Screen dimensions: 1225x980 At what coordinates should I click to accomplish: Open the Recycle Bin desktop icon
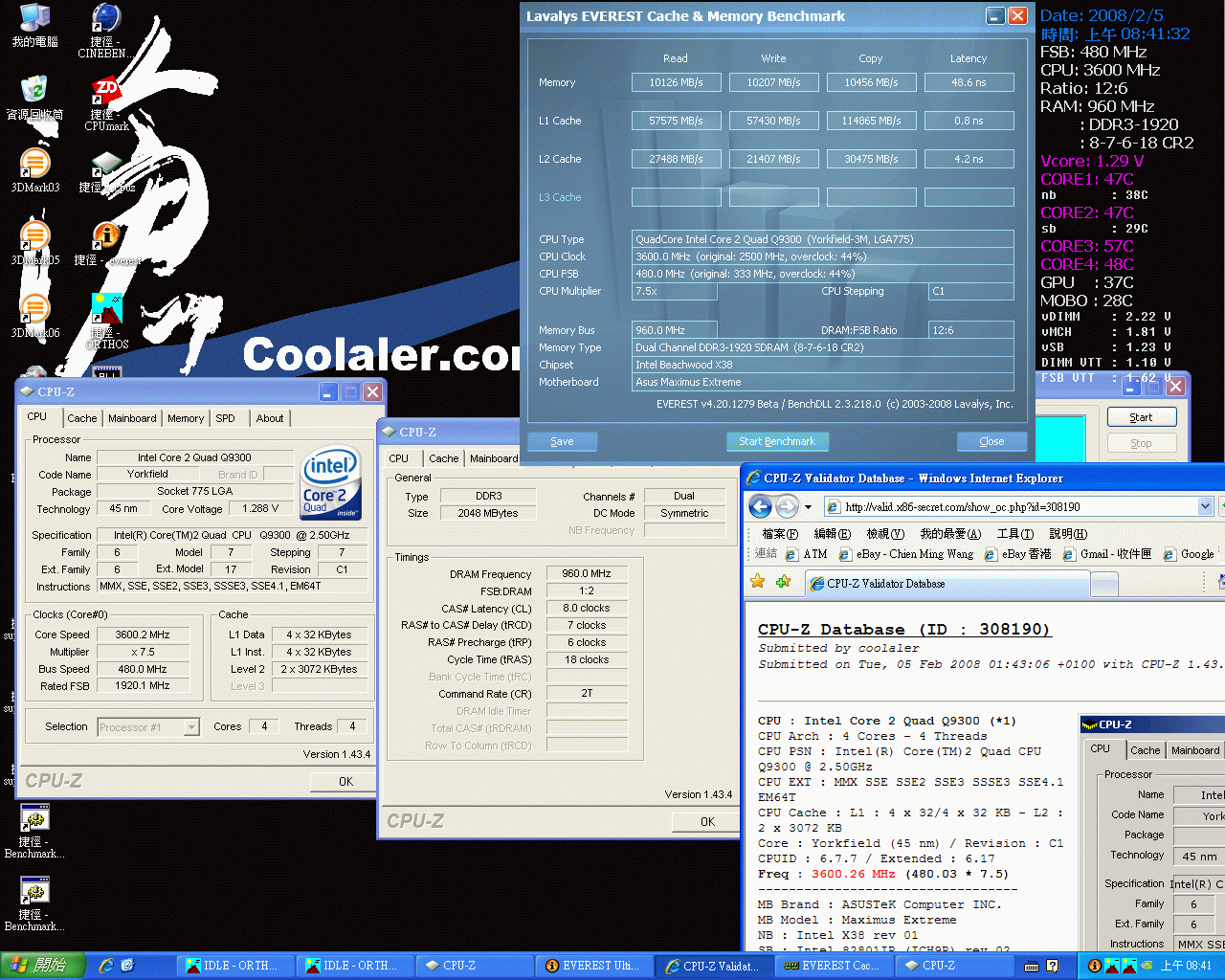click(x=34, y=98)
